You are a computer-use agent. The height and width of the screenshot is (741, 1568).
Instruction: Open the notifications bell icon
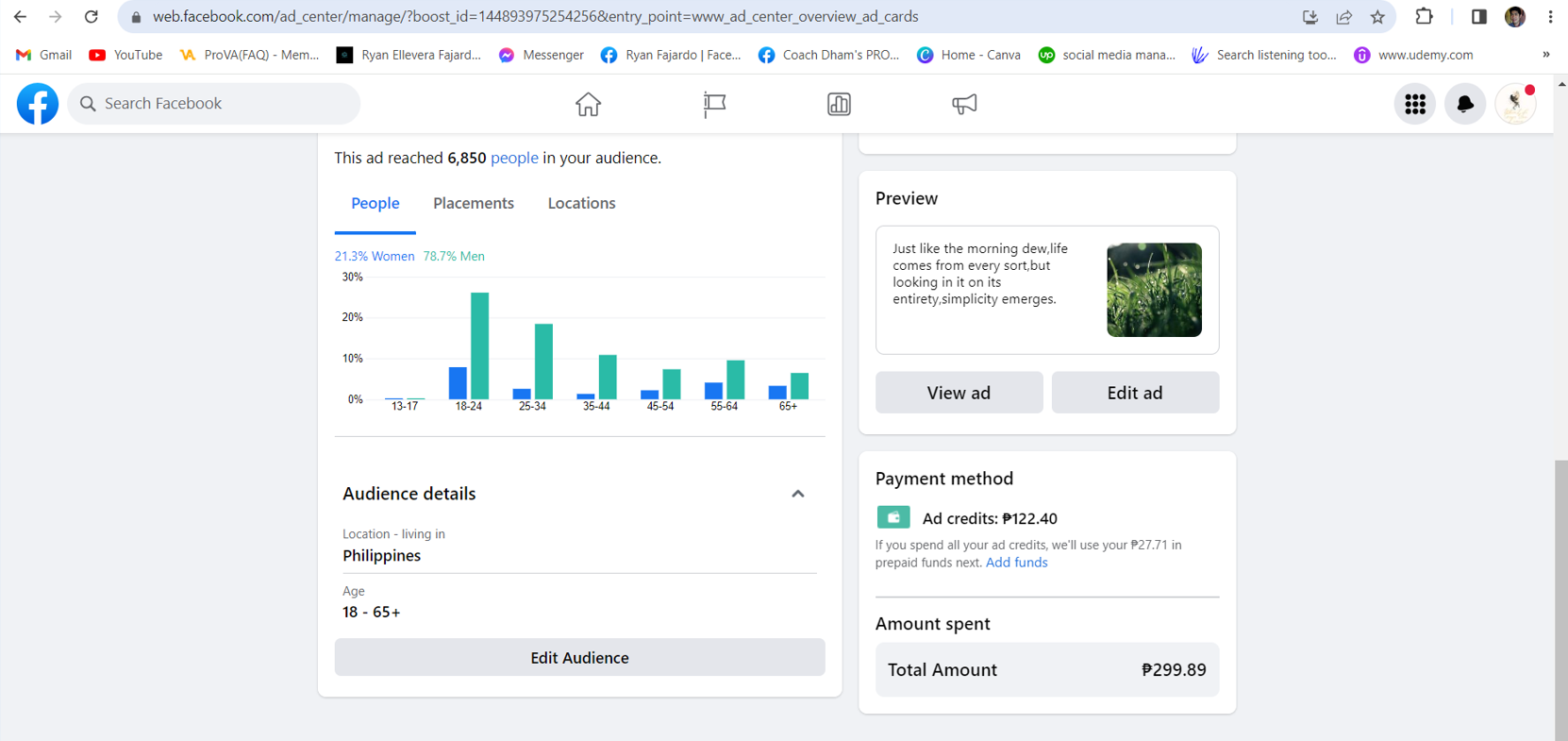tap(1464, 104)
